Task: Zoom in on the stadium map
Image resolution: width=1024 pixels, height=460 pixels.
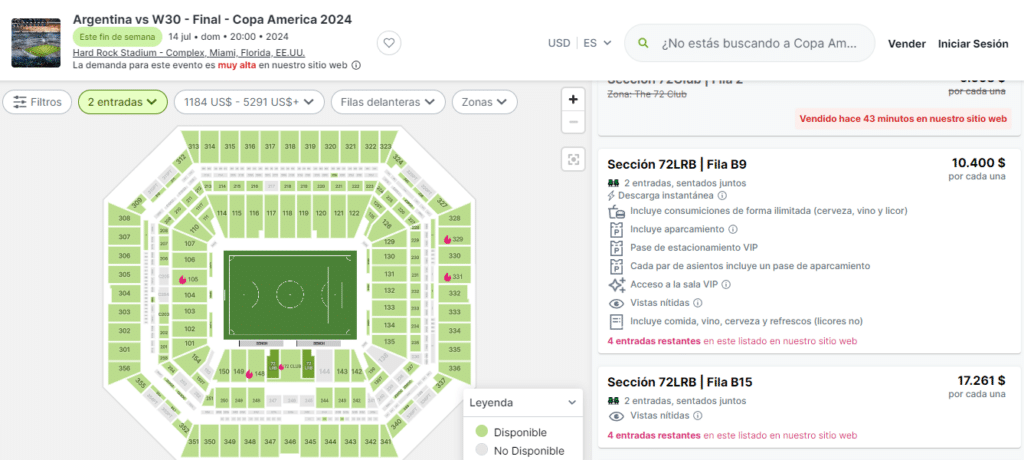Action: coord(573,99)
